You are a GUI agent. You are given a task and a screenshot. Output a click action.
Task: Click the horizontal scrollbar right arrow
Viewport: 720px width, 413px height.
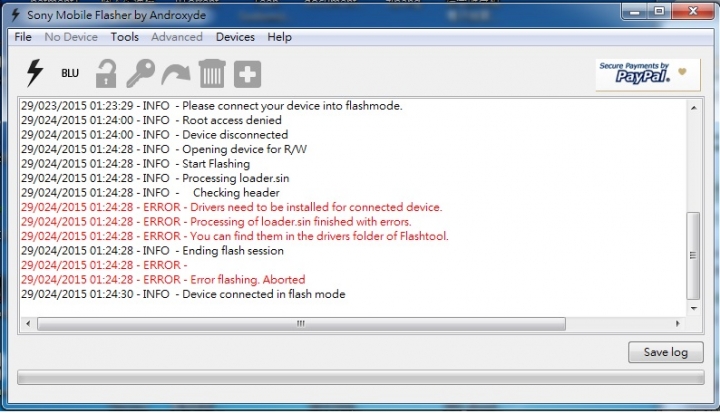coord(677,323)
